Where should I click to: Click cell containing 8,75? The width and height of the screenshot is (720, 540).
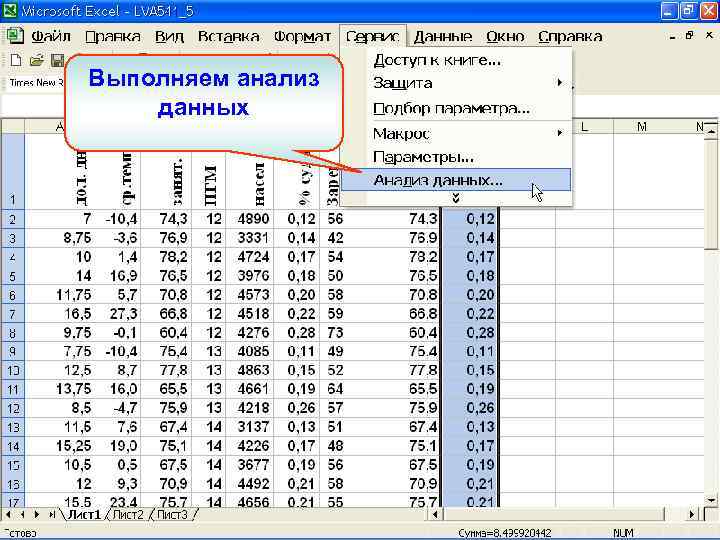tap(59, 238)
